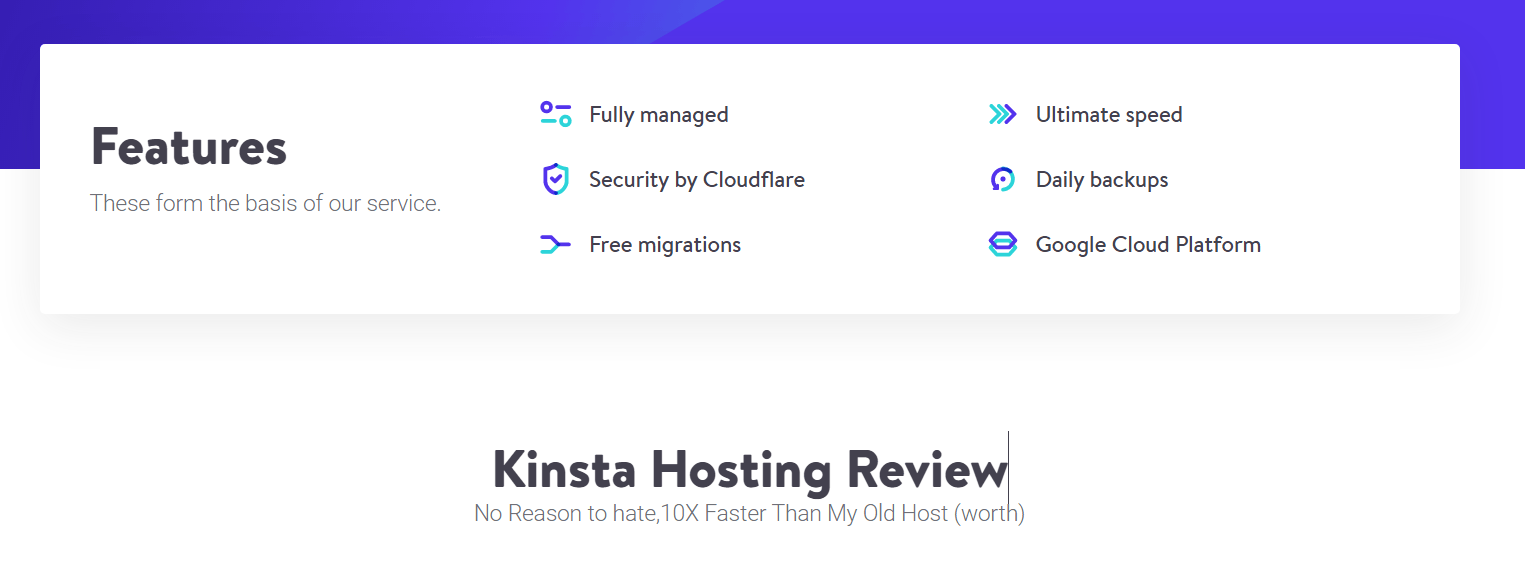Viewport: 1525px width, 588px height.
Task: Select the Free migrations text
Action: (x=665, y=245)
